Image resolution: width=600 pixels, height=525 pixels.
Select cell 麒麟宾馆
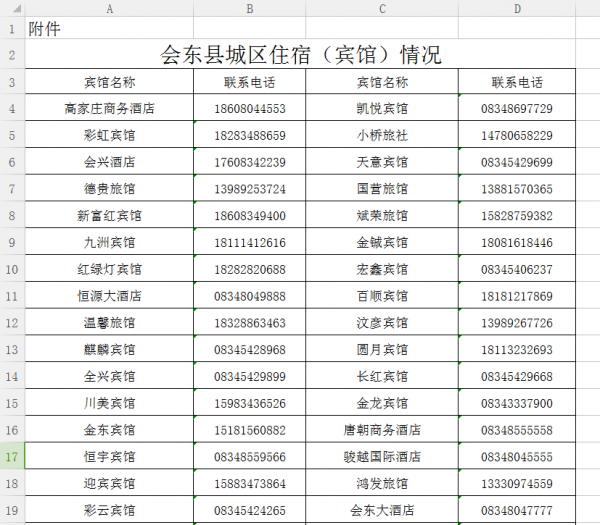tap(109, 349)
